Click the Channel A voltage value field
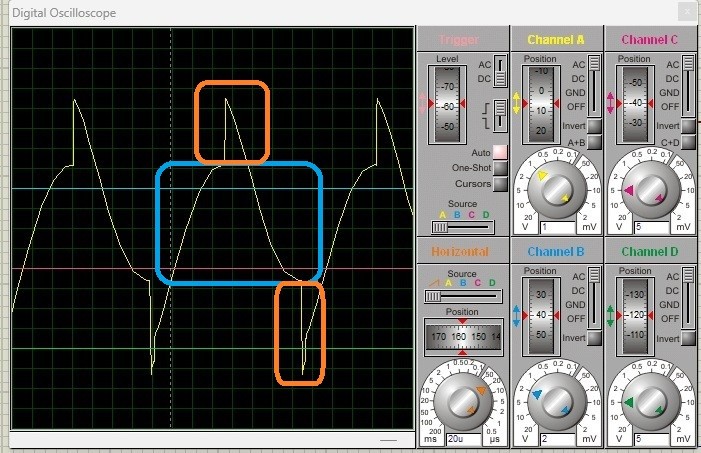 557,227
